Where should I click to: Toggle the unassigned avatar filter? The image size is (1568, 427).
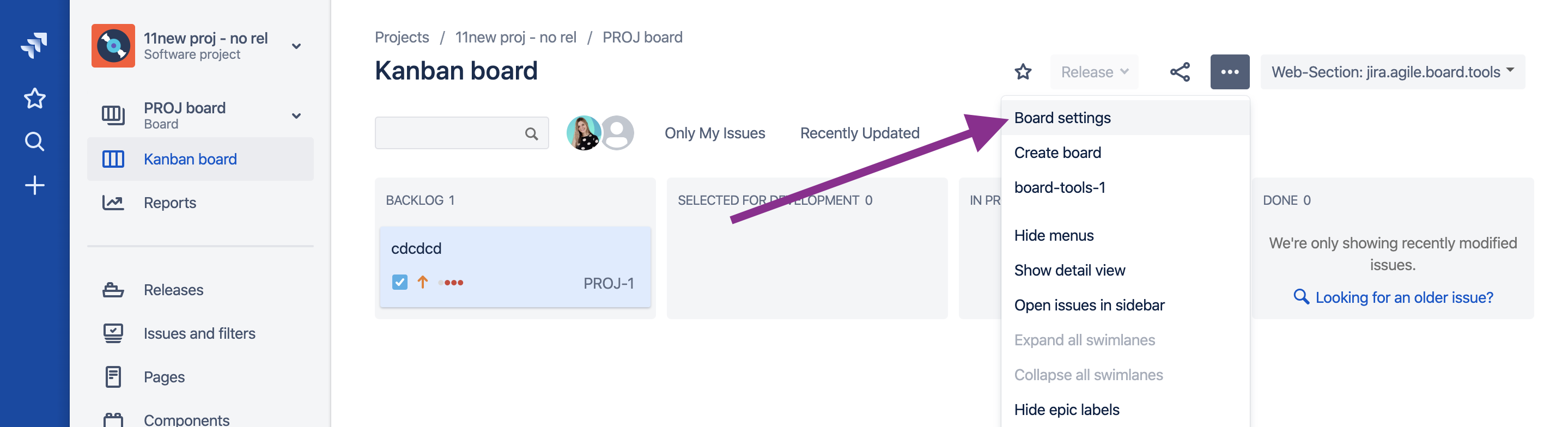pos(618,133)
